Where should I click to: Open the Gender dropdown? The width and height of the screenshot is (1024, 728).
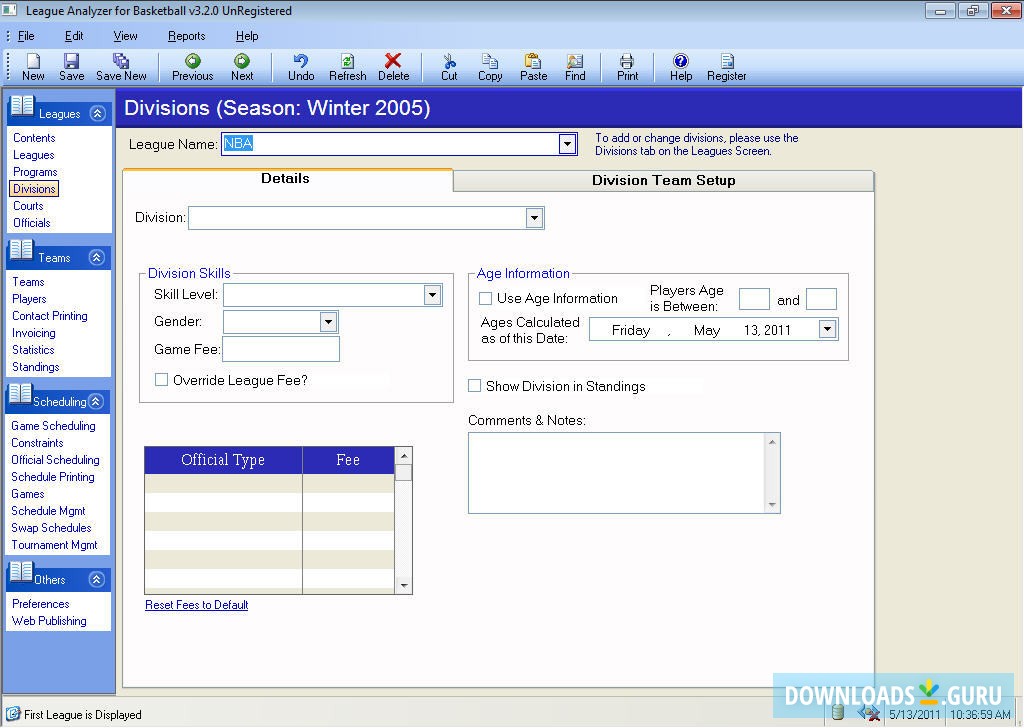tap(328, 321)
